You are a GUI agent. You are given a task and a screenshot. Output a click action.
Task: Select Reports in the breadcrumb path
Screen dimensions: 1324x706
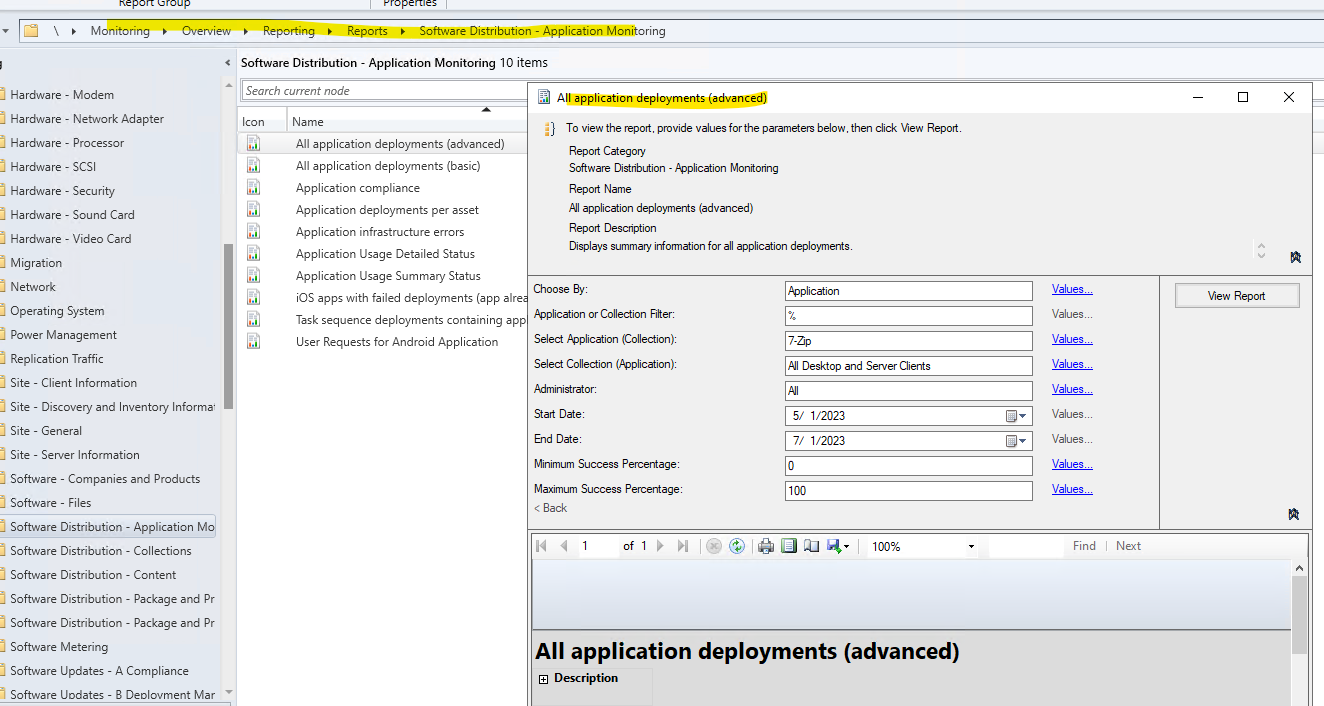[367, 31]
